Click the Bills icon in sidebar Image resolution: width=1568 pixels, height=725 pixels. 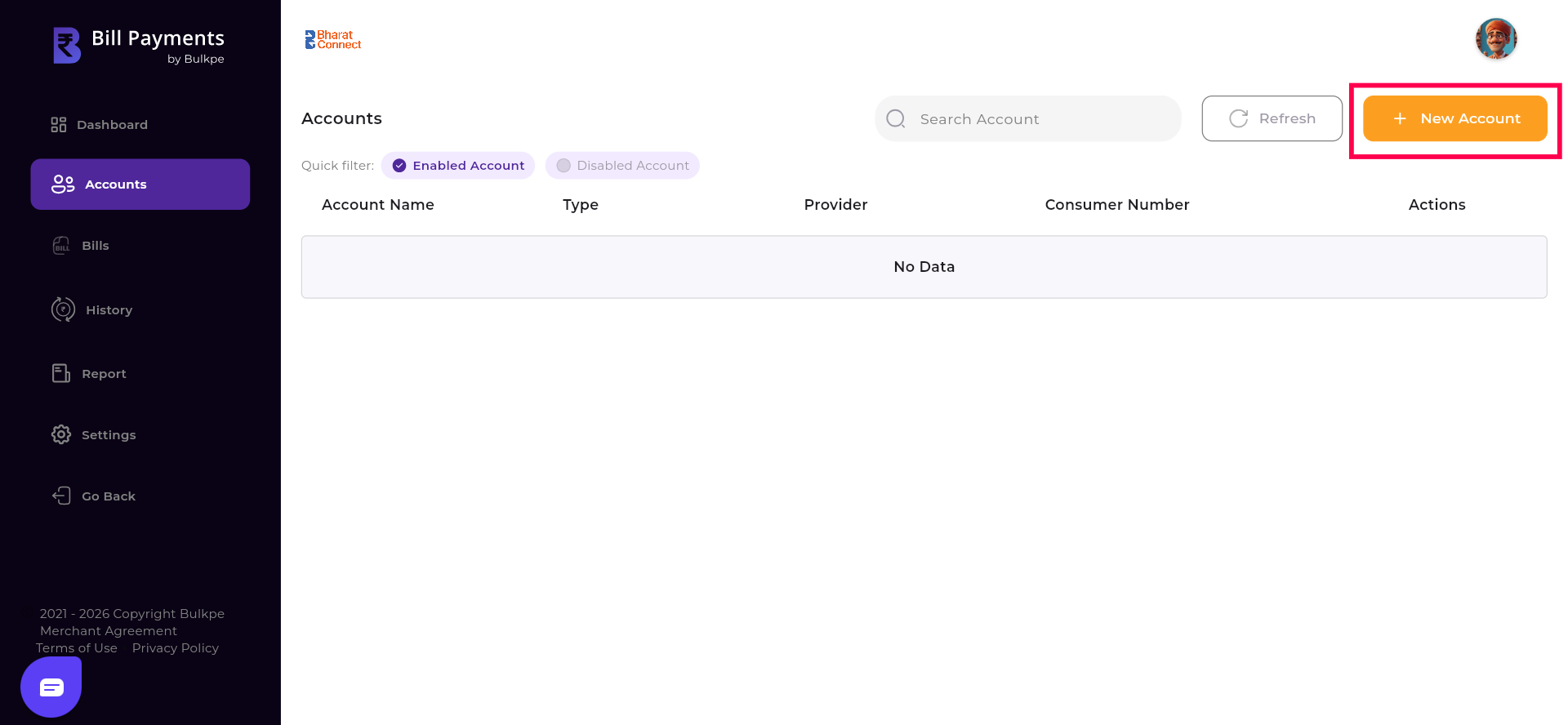(61, 246)
